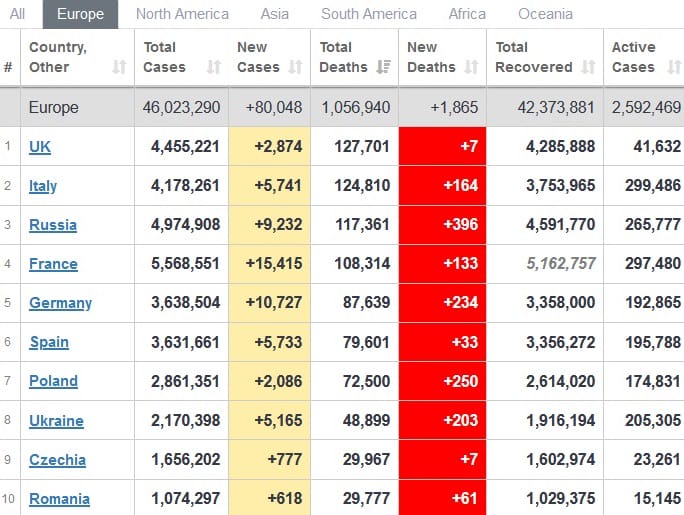Sort by Country, Other arrow icon
This screenshot has width=684, height=515.
pyautogui.click(x=119, y=67)
